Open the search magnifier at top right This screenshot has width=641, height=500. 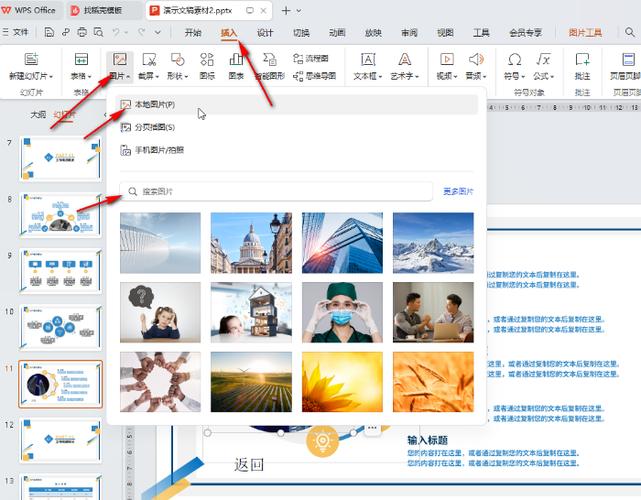630,32
